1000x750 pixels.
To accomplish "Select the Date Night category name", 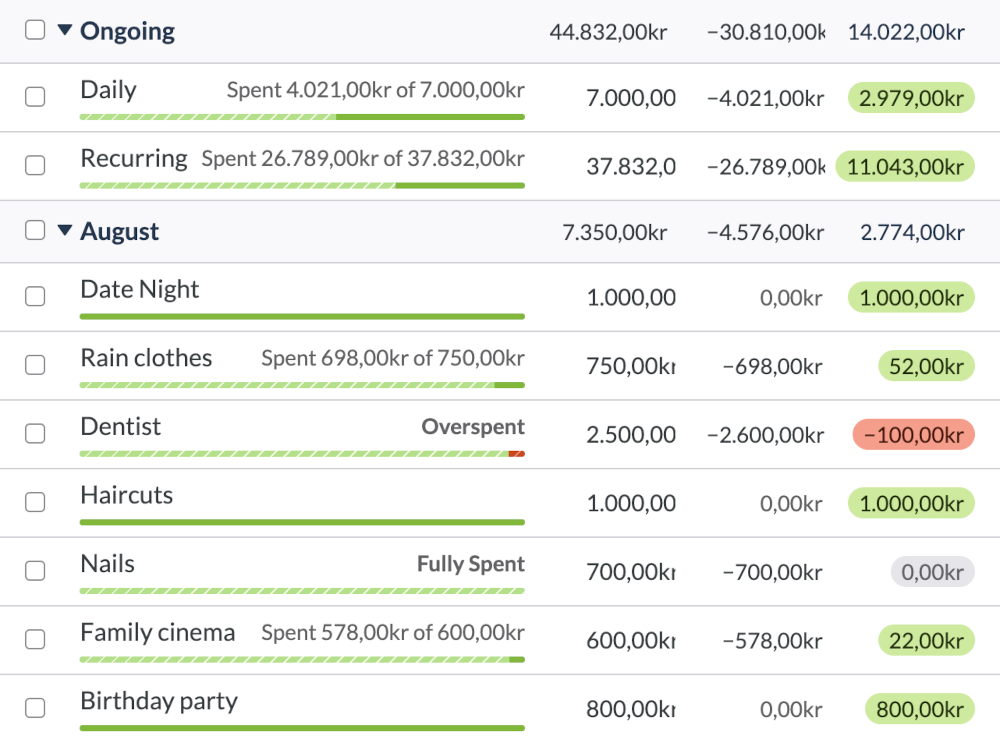I will click(139, 289).
